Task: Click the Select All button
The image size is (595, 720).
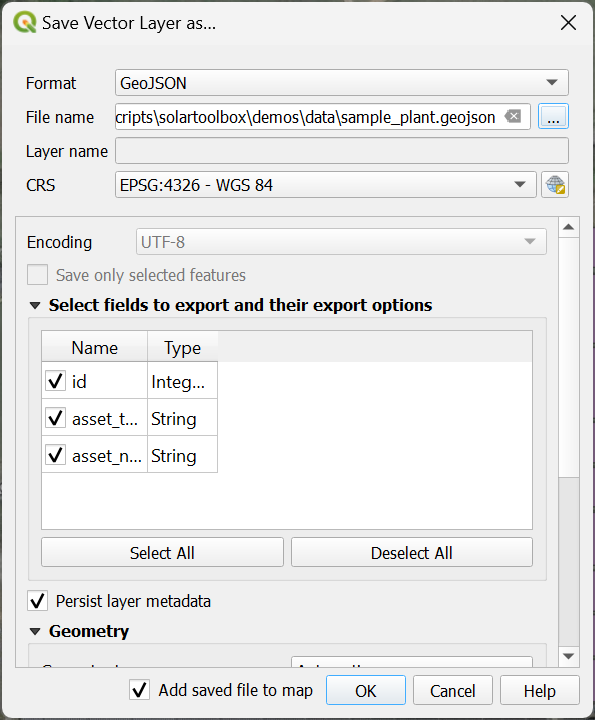Action: [163, 552]
